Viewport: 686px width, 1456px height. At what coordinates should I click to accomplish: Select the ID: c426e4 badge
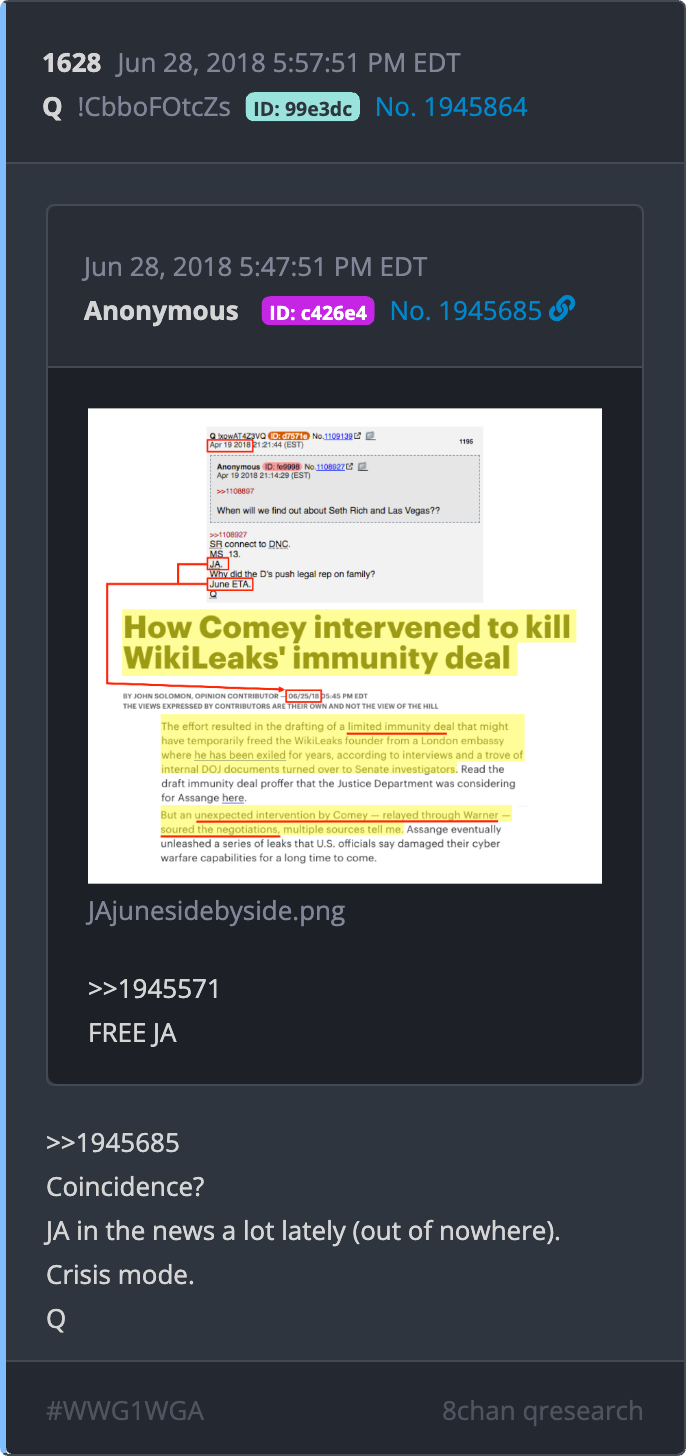[318, 312]
